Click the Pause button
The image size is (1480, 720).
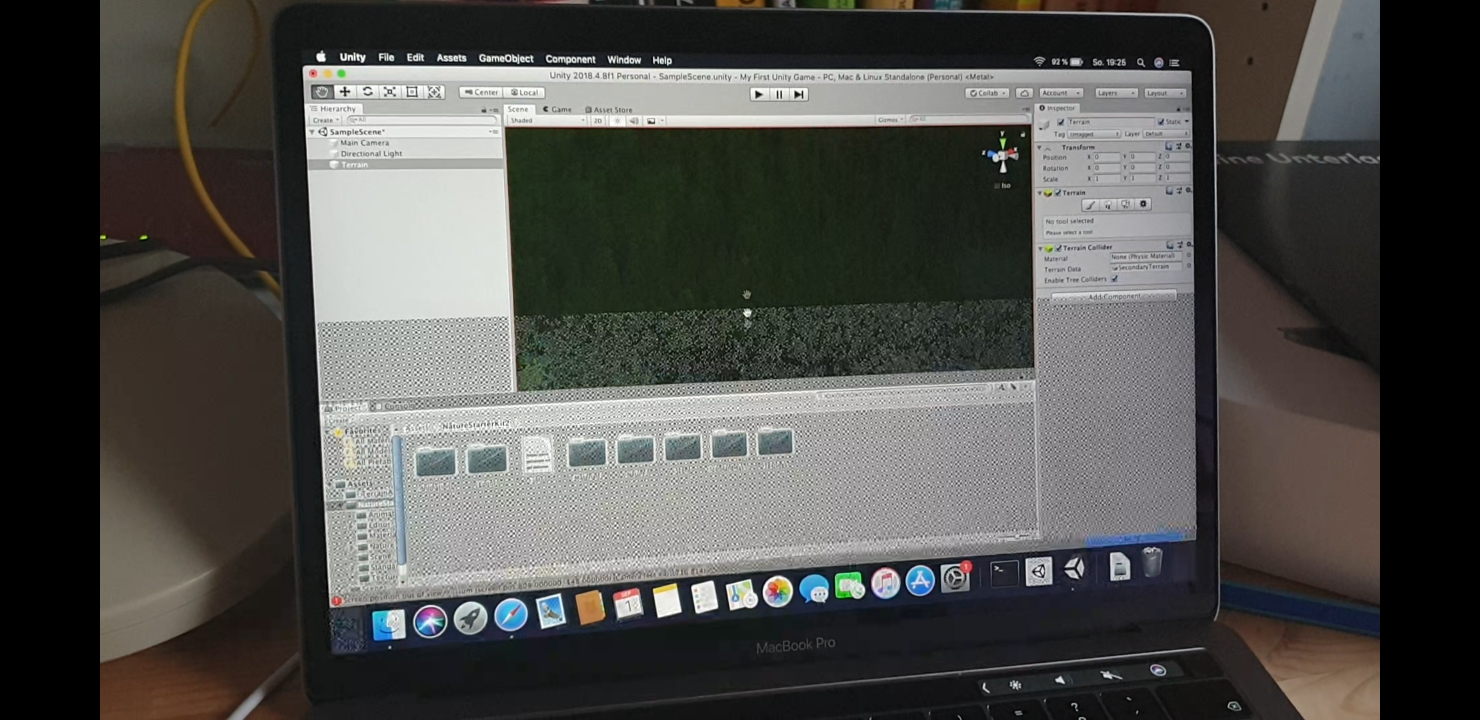pos(778,94)
